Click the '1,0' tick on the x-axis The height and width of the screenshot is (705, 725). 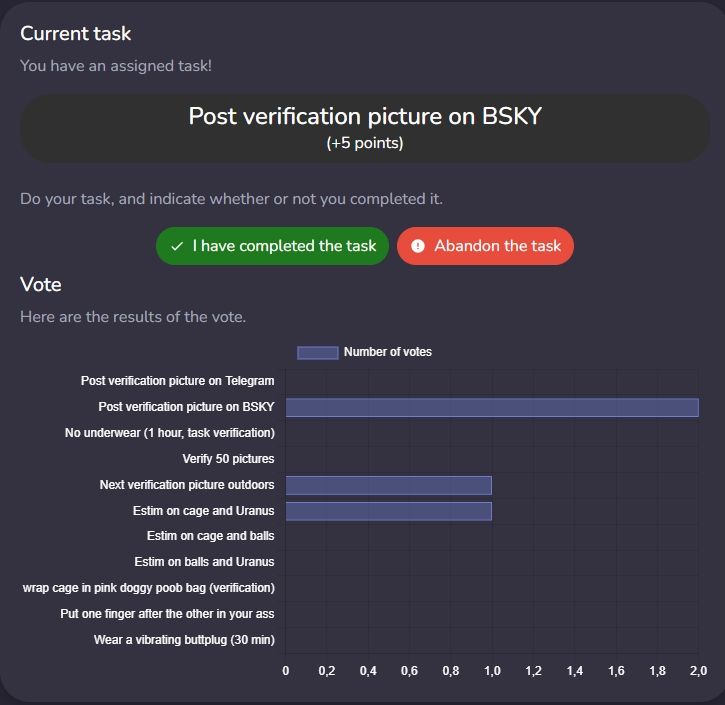point(492,671)
